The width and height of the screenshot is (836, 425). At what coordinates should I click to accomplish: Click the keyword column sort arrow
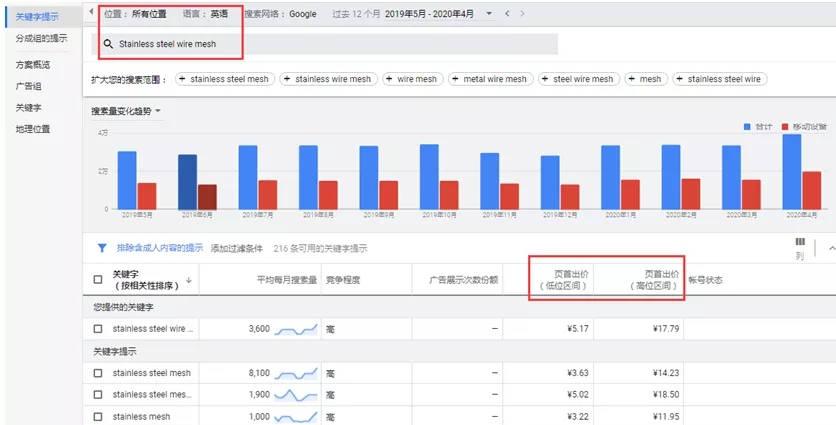pyautogui.click(x=189, y=280)
